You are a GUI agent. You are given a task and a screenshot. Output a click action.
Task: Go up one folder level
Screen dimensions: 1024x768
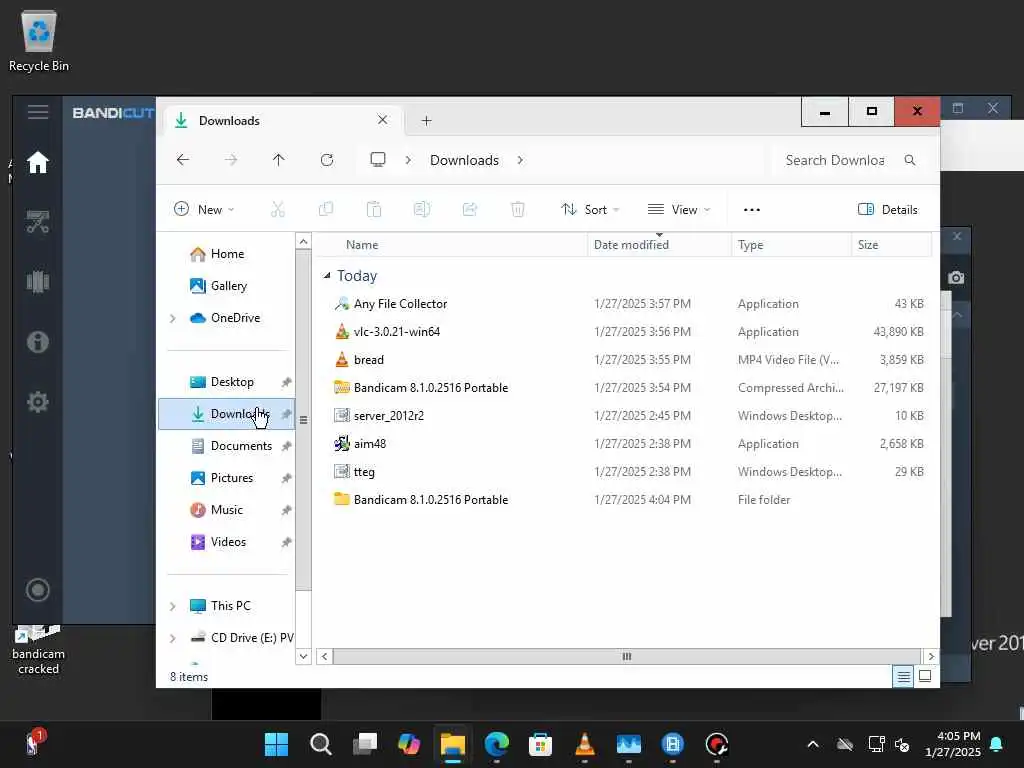(x=279, y=160)
